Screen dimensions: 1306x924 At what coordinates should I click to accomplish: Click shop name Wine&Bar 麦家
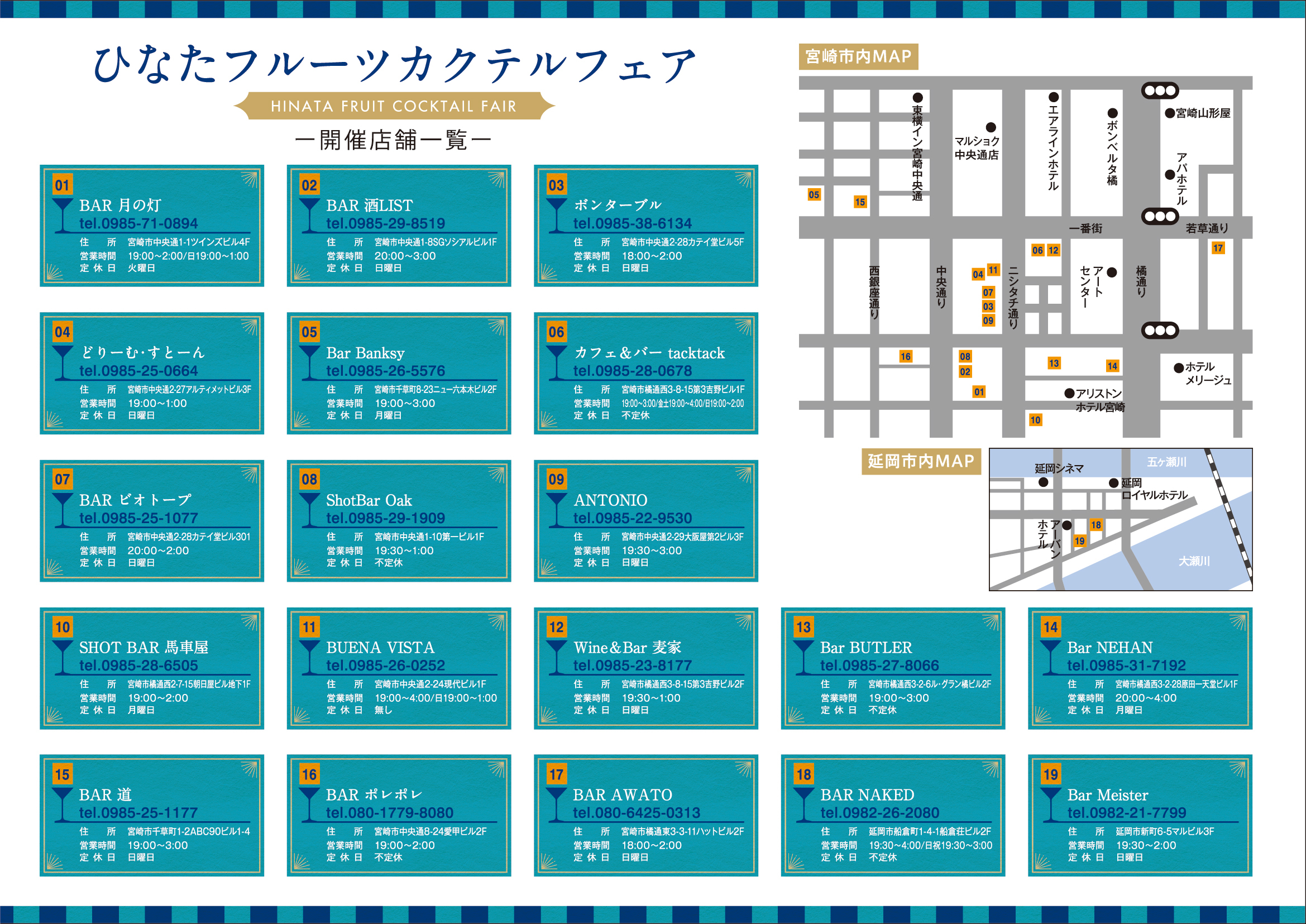[x=627, y=648]
